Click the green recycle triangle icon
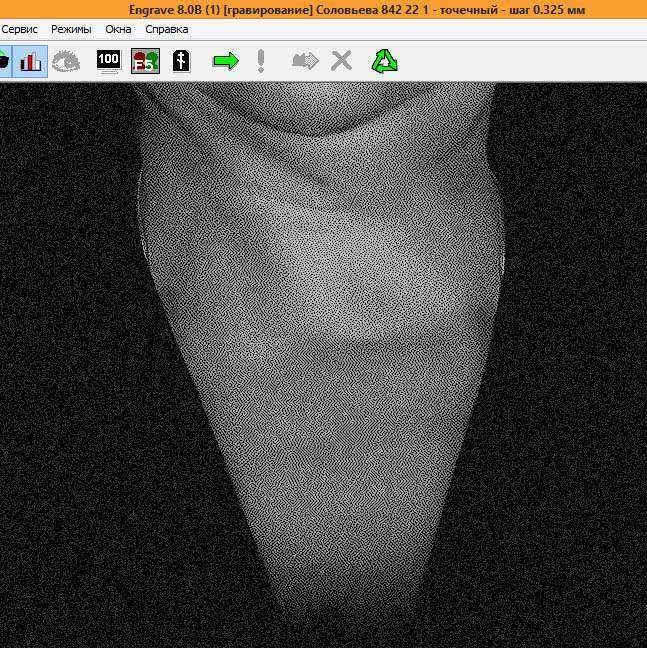 pos(385,61)
